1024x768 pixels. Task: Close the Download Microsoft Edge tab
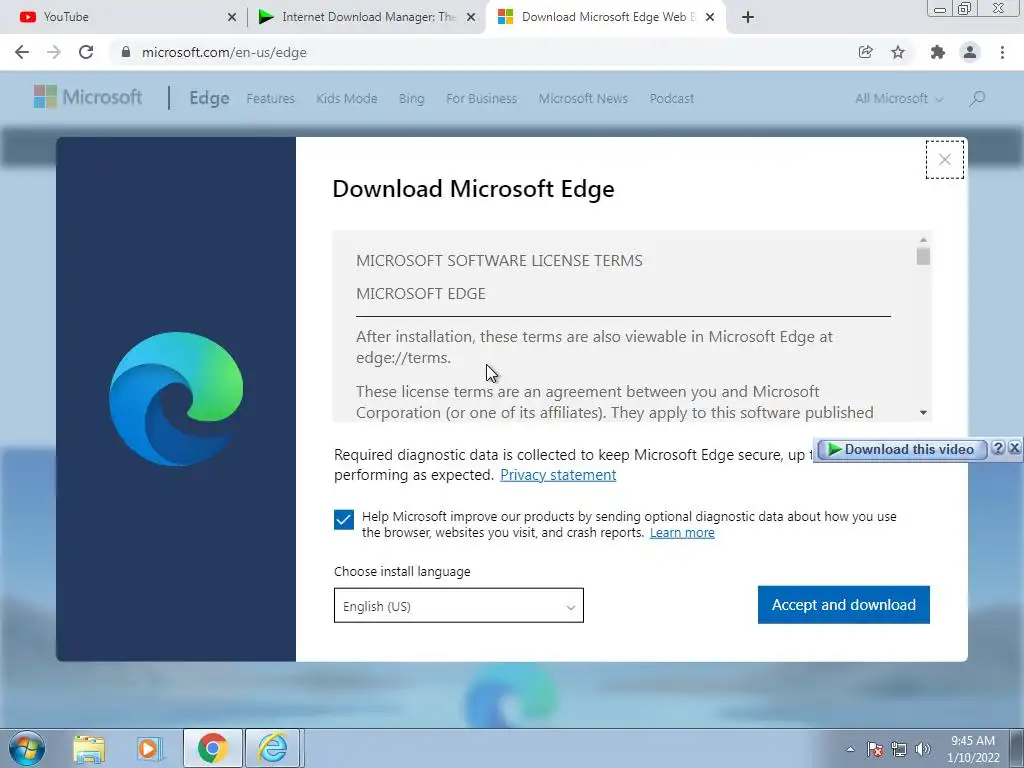[x=710, y=17]
